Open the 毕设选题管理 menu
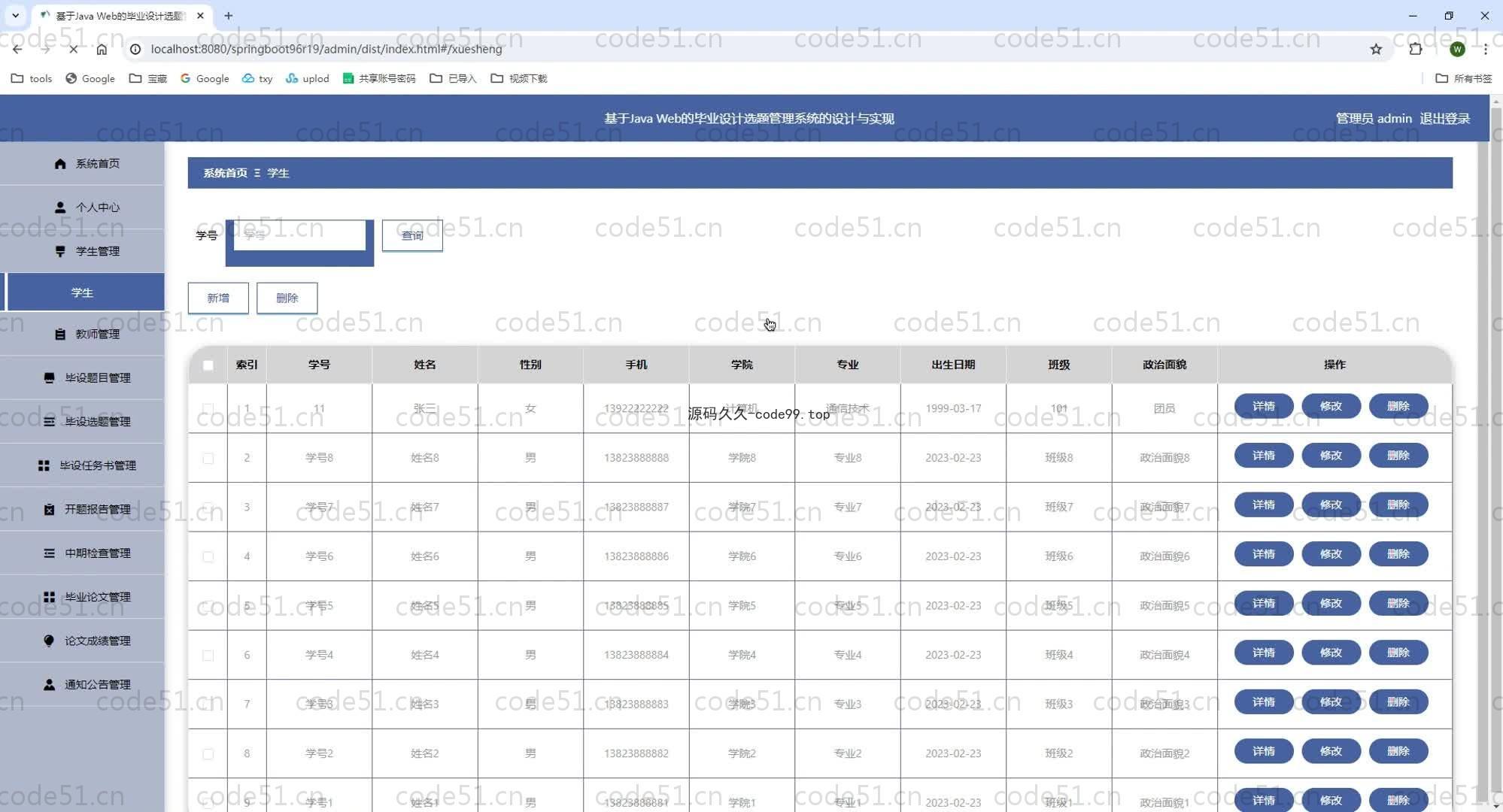This screenshot has height=812, width=1503. pos(82,422)
